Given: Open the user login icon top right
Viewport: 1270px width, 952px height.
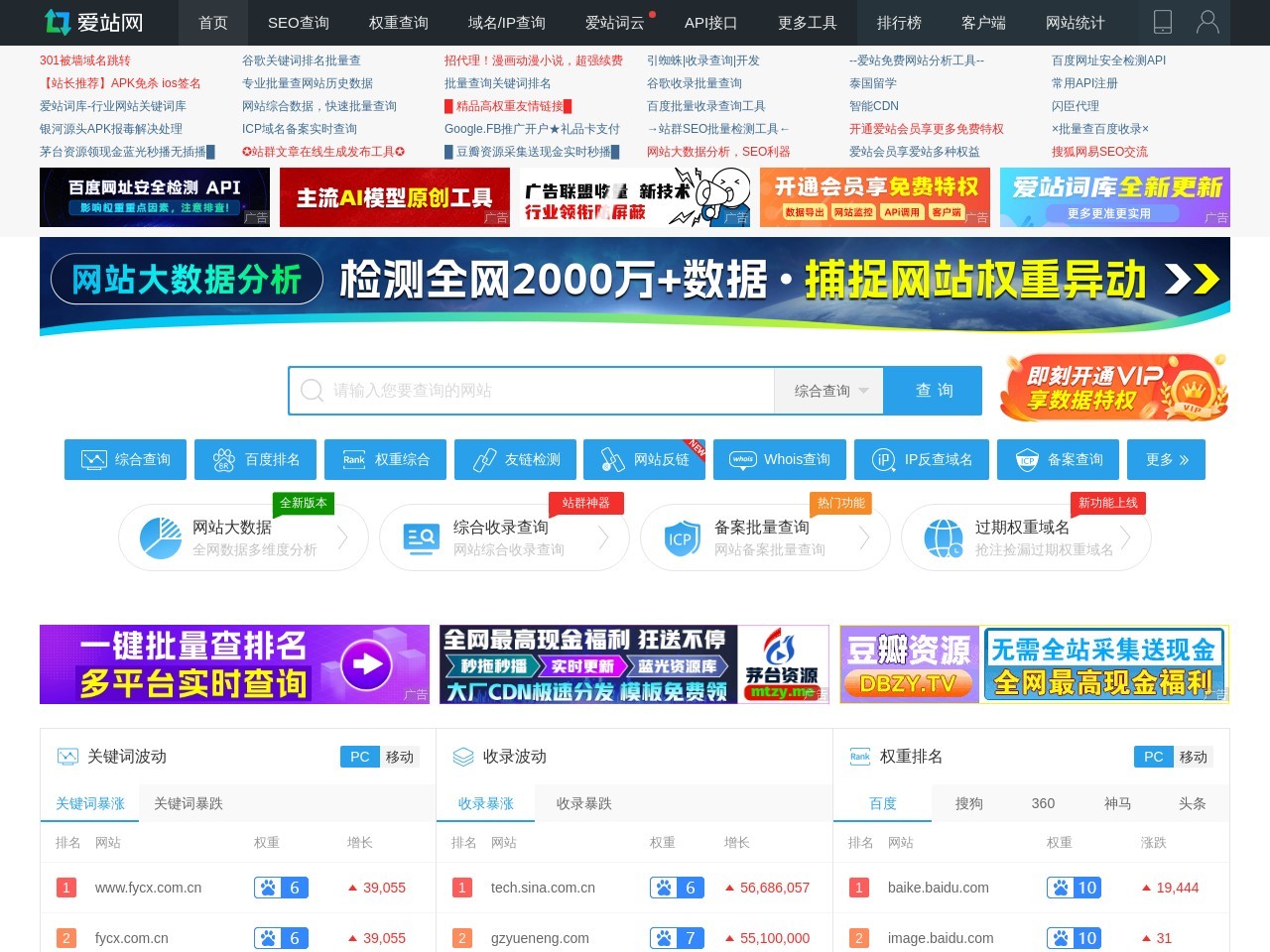Looking at the screenshot, I should click(x=1207, y=22).
